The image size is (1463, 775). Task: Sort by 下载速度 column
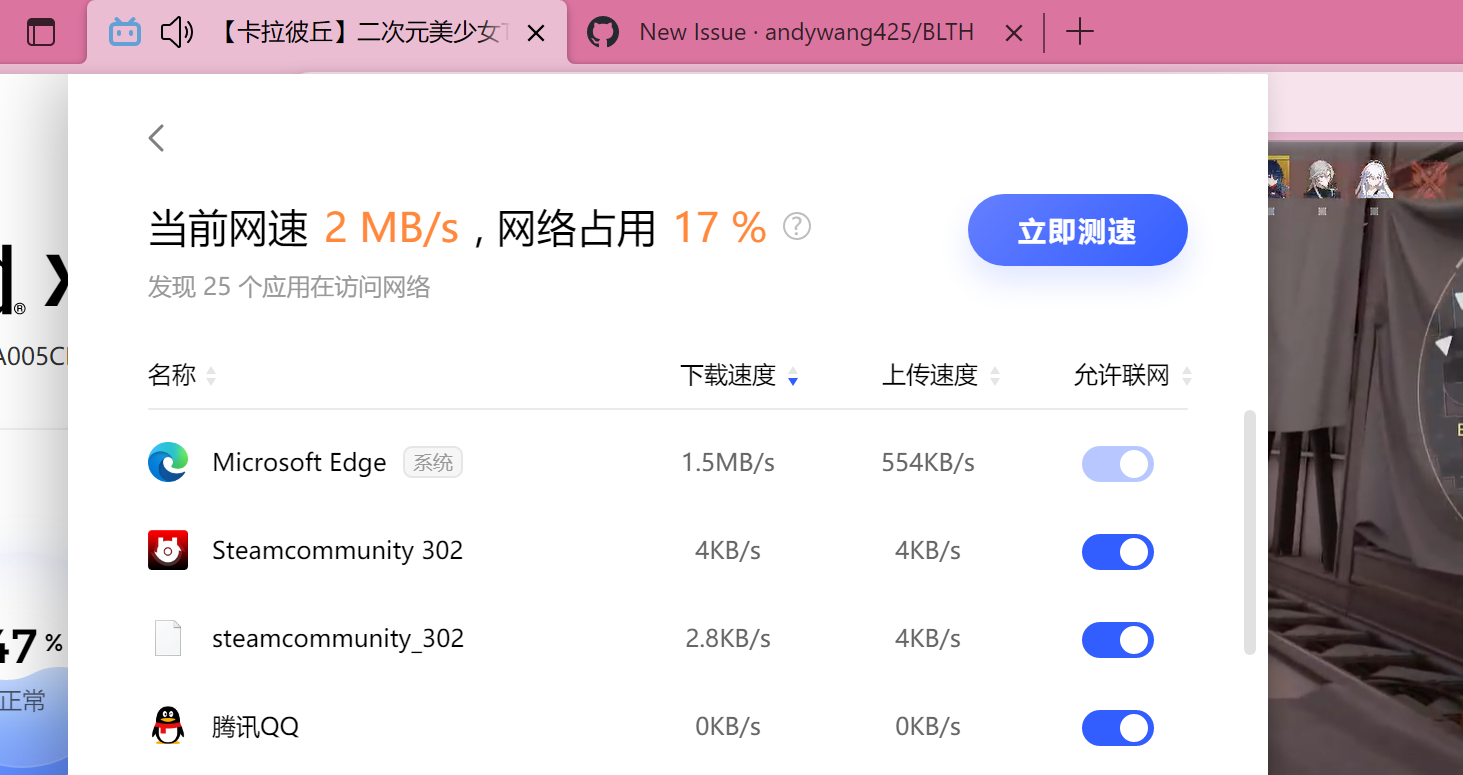coord(739,376)
